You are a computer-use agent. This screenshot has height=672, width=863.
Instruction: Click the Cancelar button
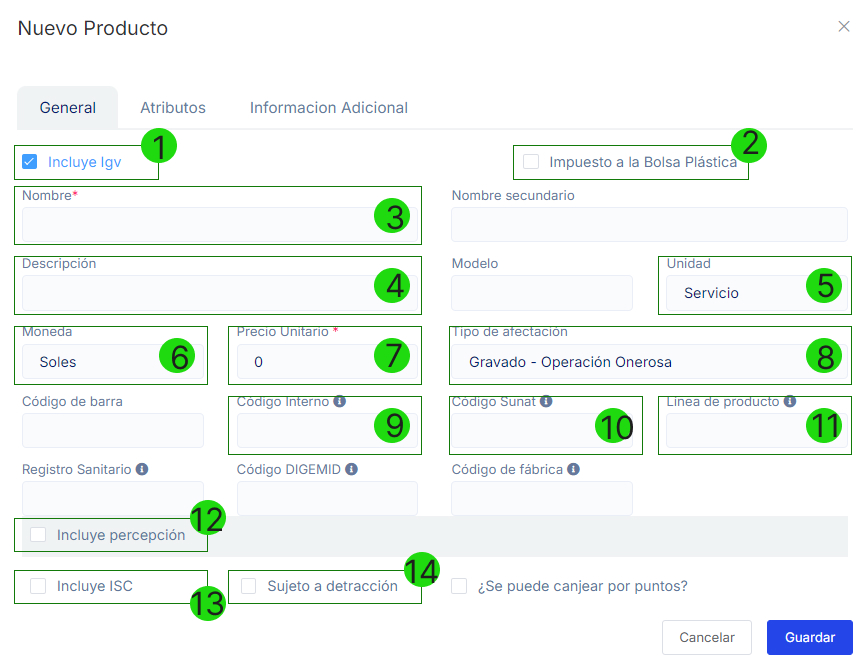tap(707, 637)
